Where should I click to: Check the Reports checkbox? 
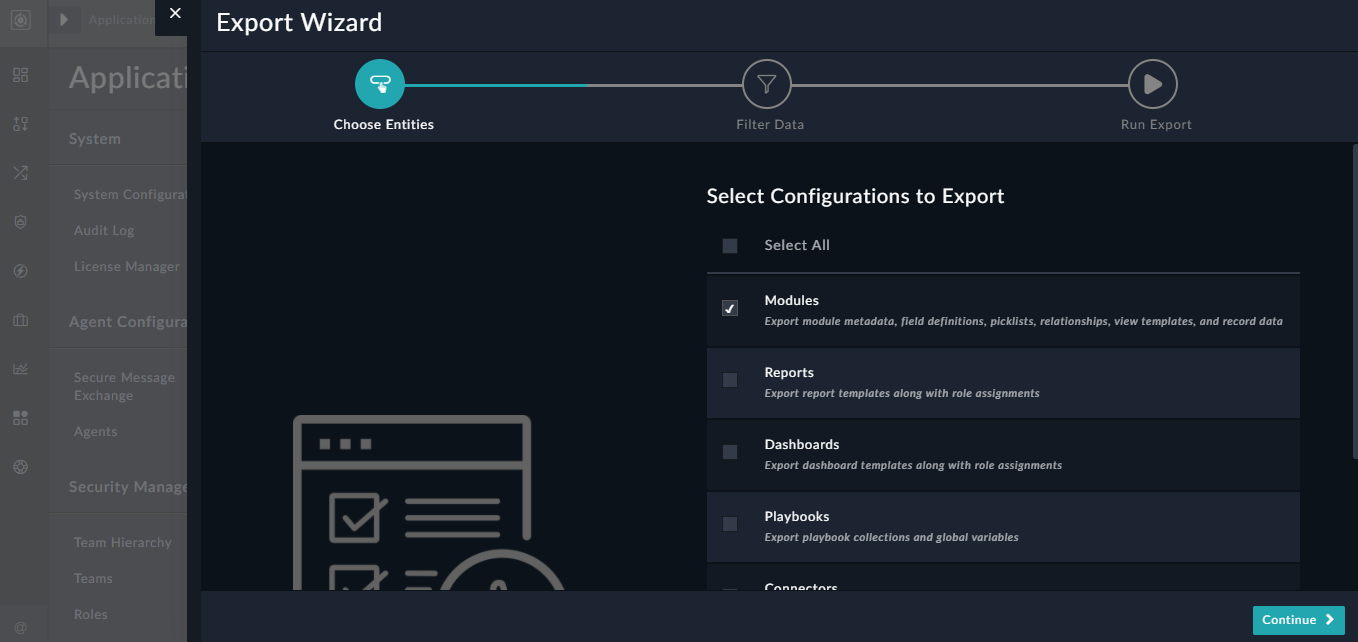pos(729,380)
